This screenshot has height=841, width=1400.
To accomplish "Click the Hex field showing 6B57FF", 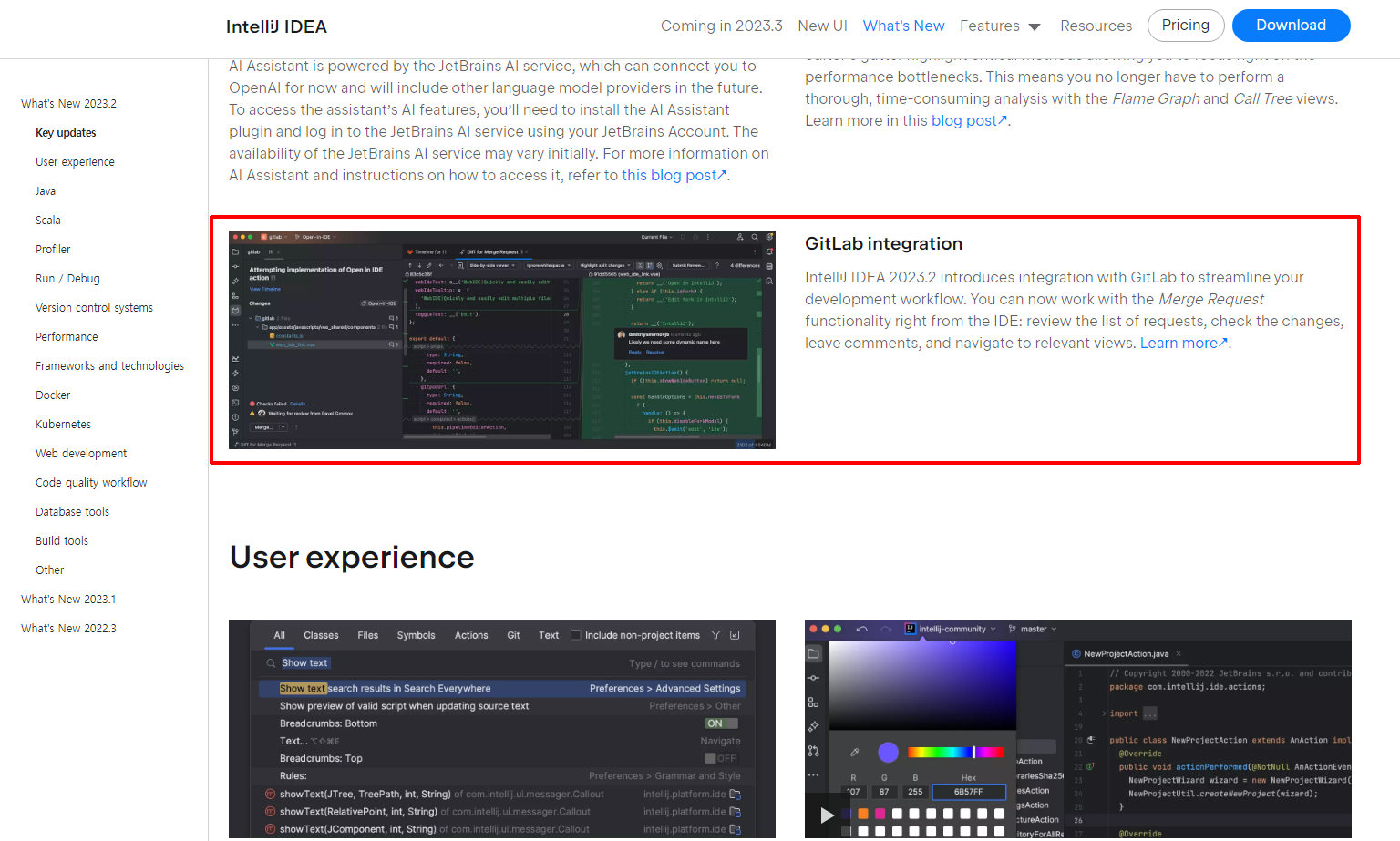I will click(969, 792).
